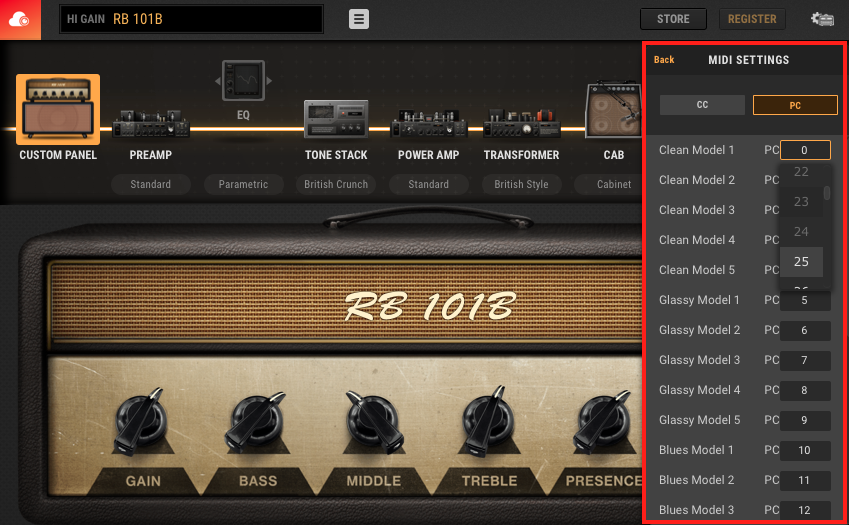Click the Clean Model 3 label

[697, 210]
